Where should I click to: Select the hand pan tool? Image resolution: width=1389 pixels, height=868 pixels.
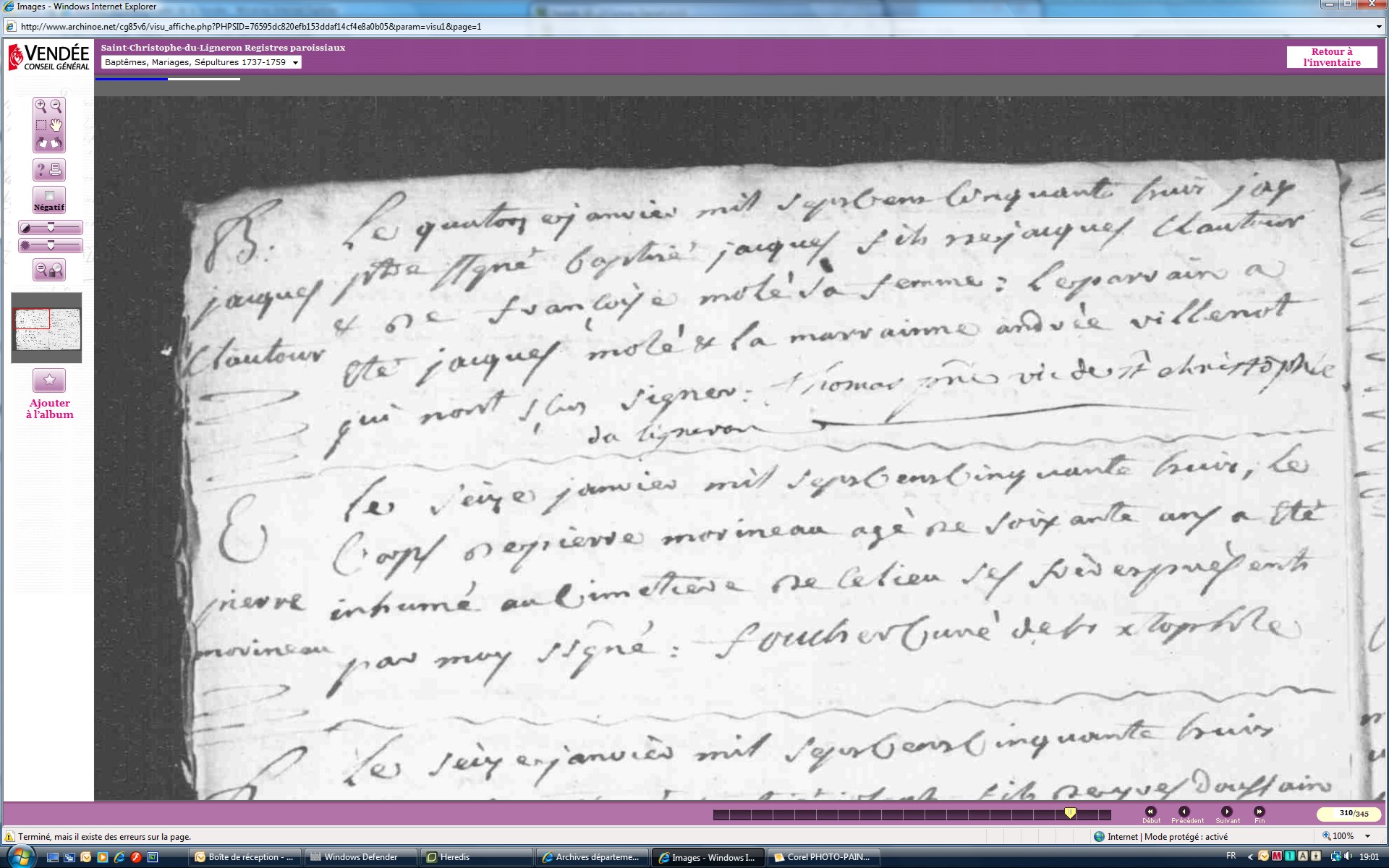(x=56, y=125)
